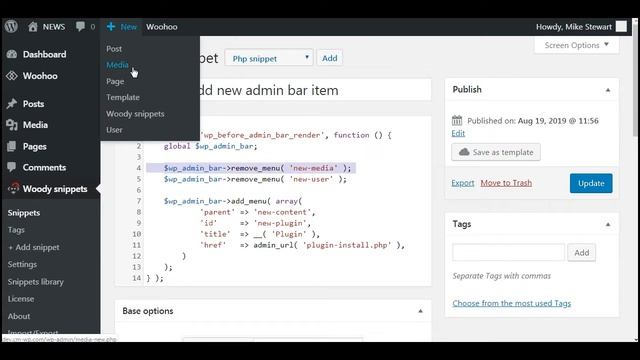Open the Php snippet type dropdown
The height and width of the screenshot is (360, 640).
point(269,58)
